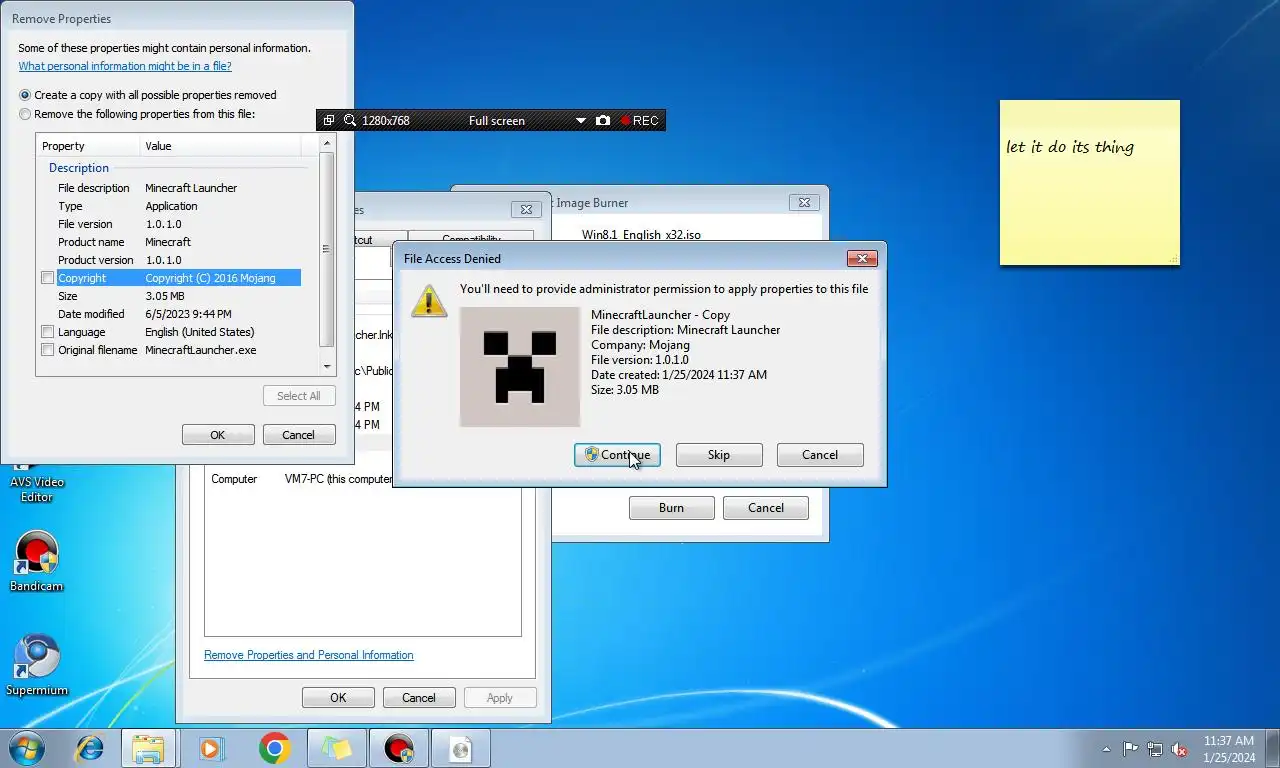
Task: Select the Date modified property row
Action: [170, 314]
